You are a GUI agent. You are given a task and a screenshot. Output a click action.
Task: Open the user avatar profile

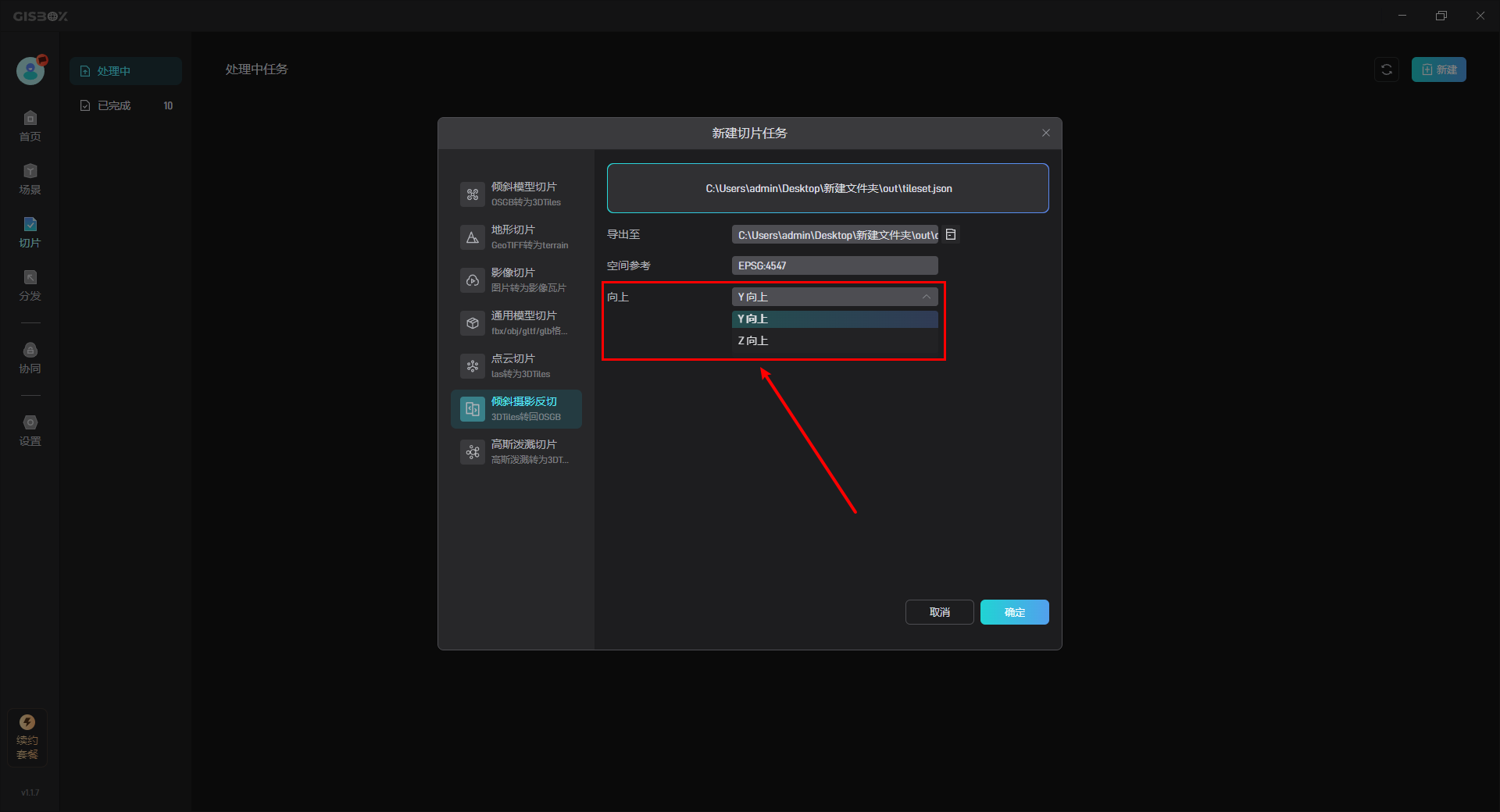[30, 71]
